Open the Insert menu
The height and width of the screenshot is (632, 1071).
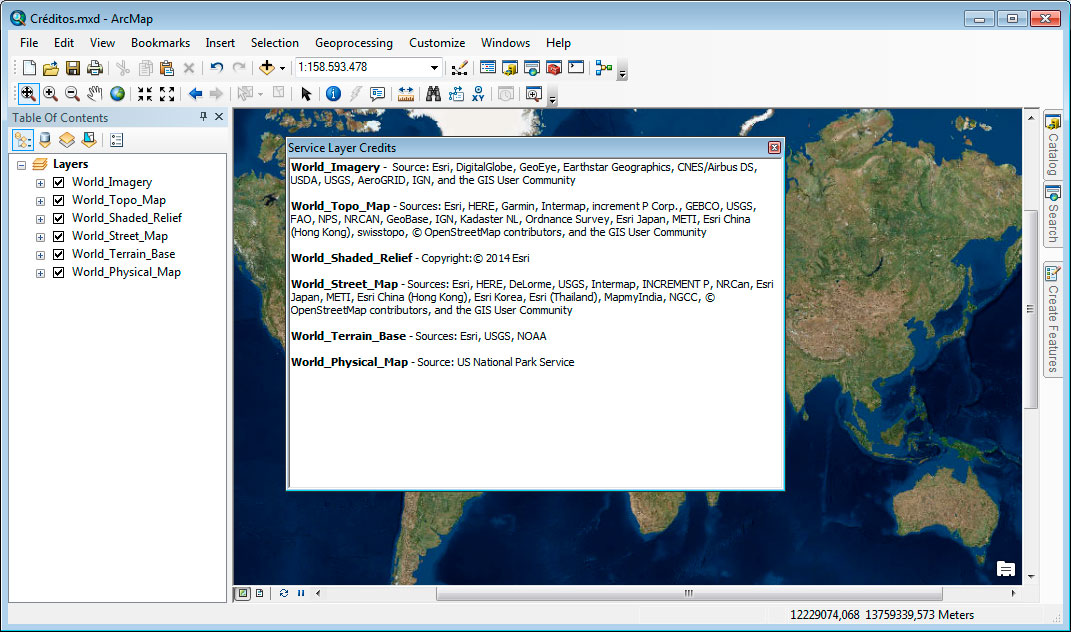click(220, 42)
